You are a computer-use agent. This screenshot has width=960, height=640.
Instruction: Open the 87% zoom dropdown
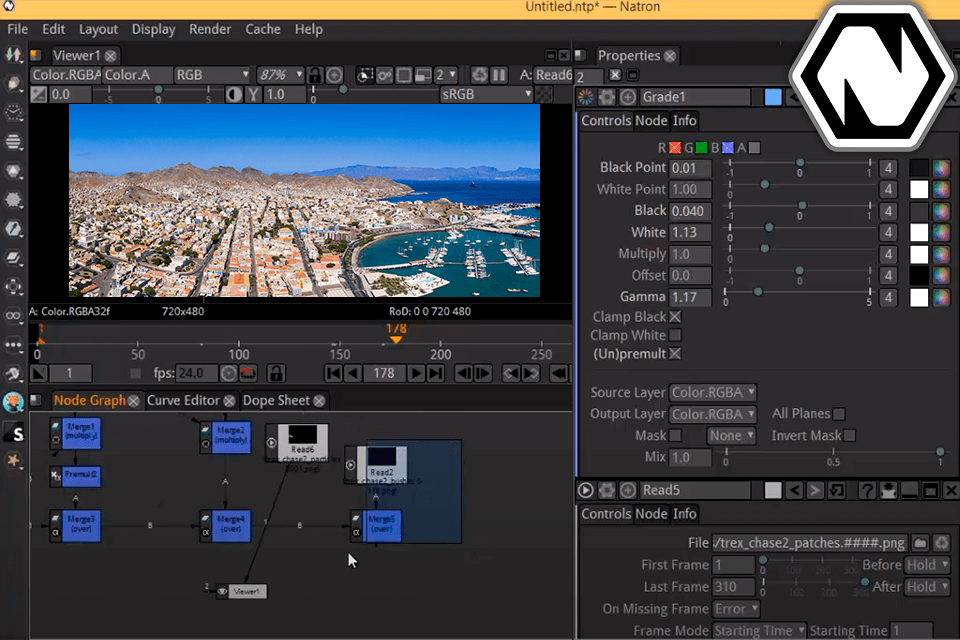pyautogui.click(x=280, y=75)
